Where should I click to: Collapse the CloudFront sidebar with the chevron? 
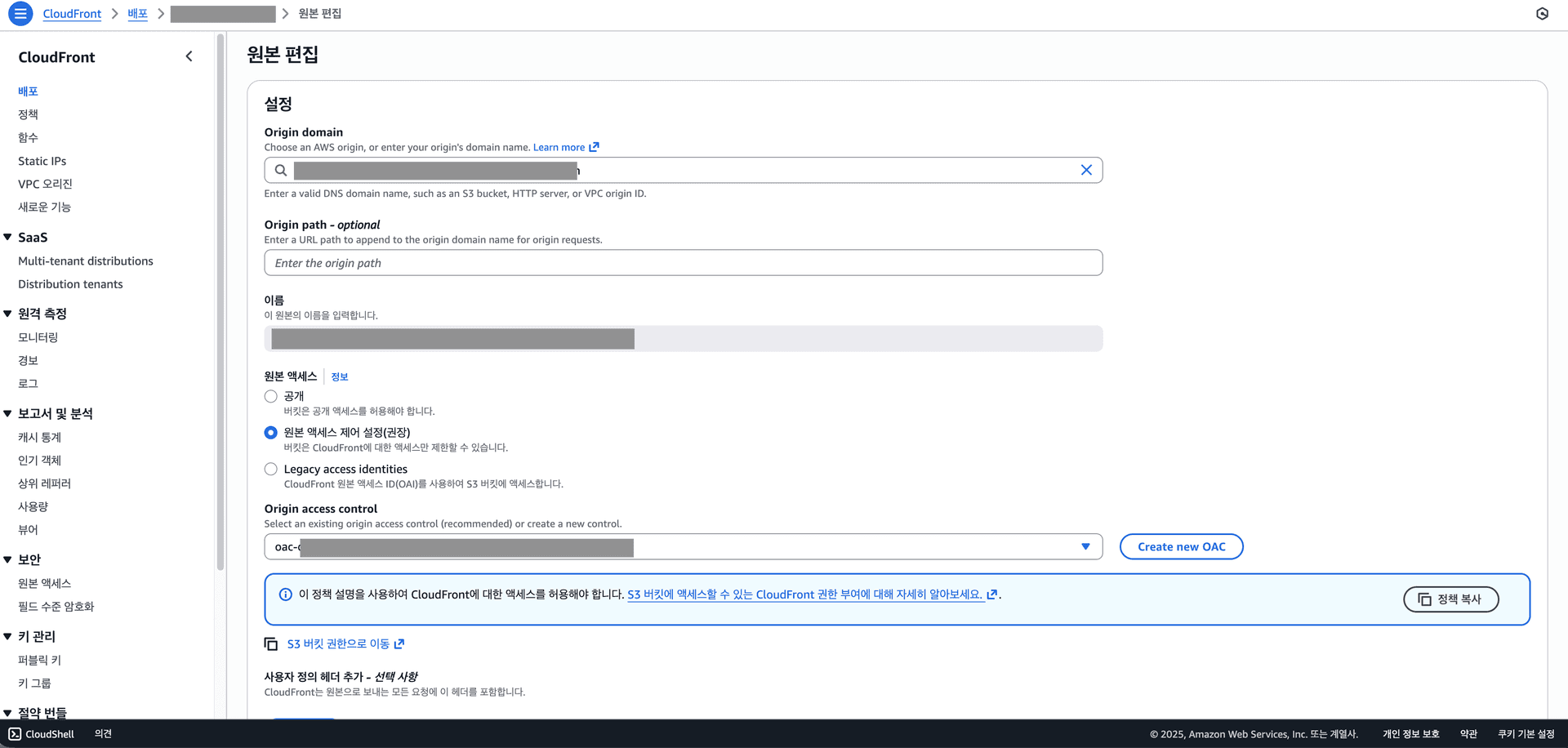(189, 56)
